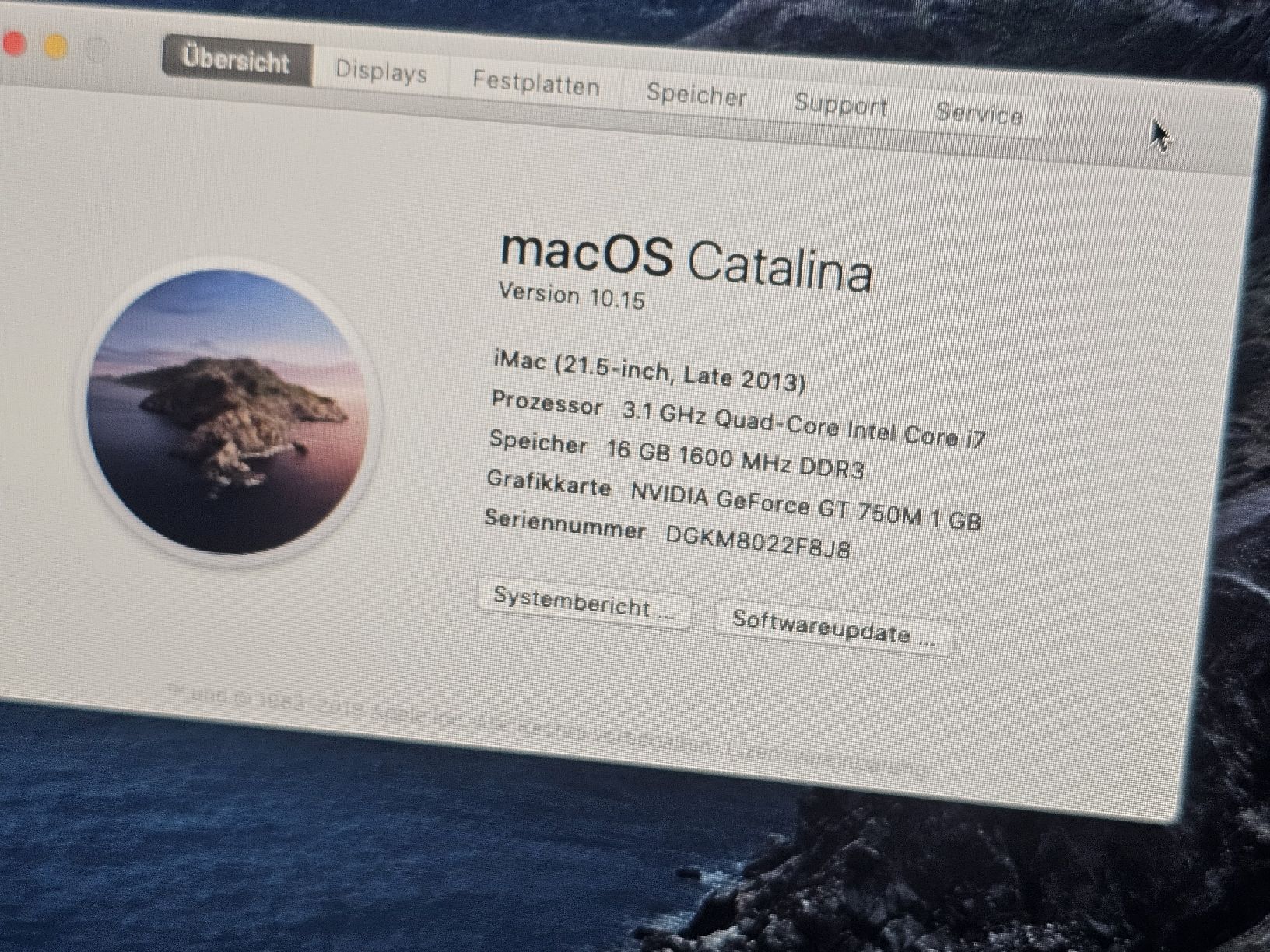The height and width of the screenshot is (952, 1270).
Task: Click the Version 10.15 text
Action: (x=572, y=296)
